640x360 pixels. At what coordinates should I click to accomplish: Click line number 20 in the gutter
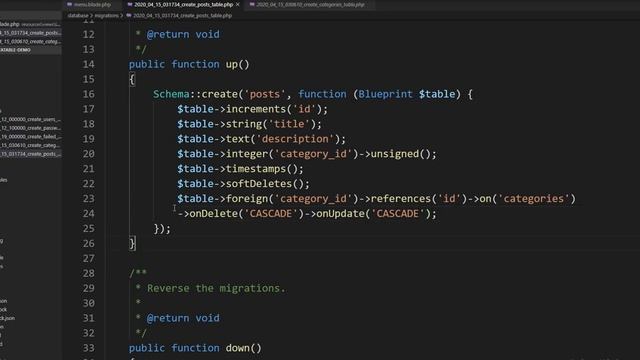(x=89, y=154)
